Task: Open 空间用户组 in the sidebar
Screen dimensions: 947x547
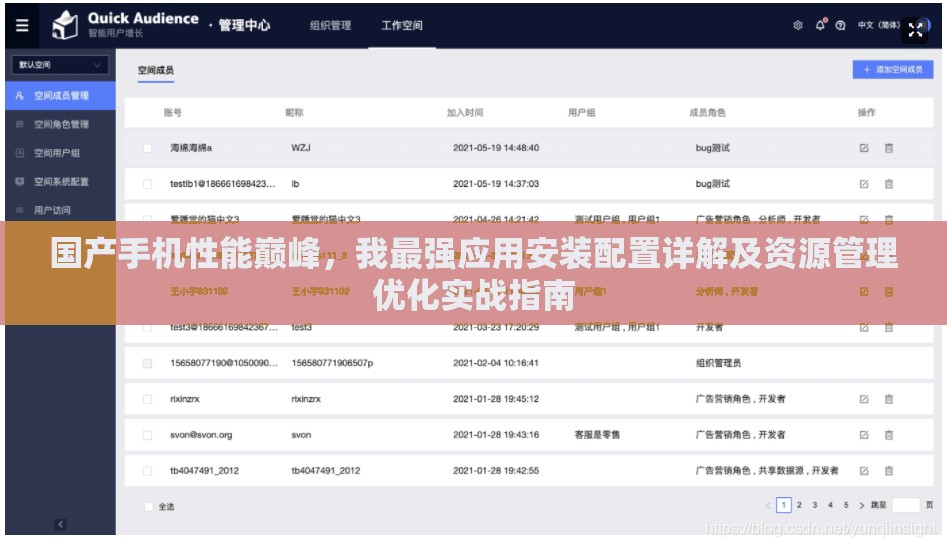Action: 60,153
